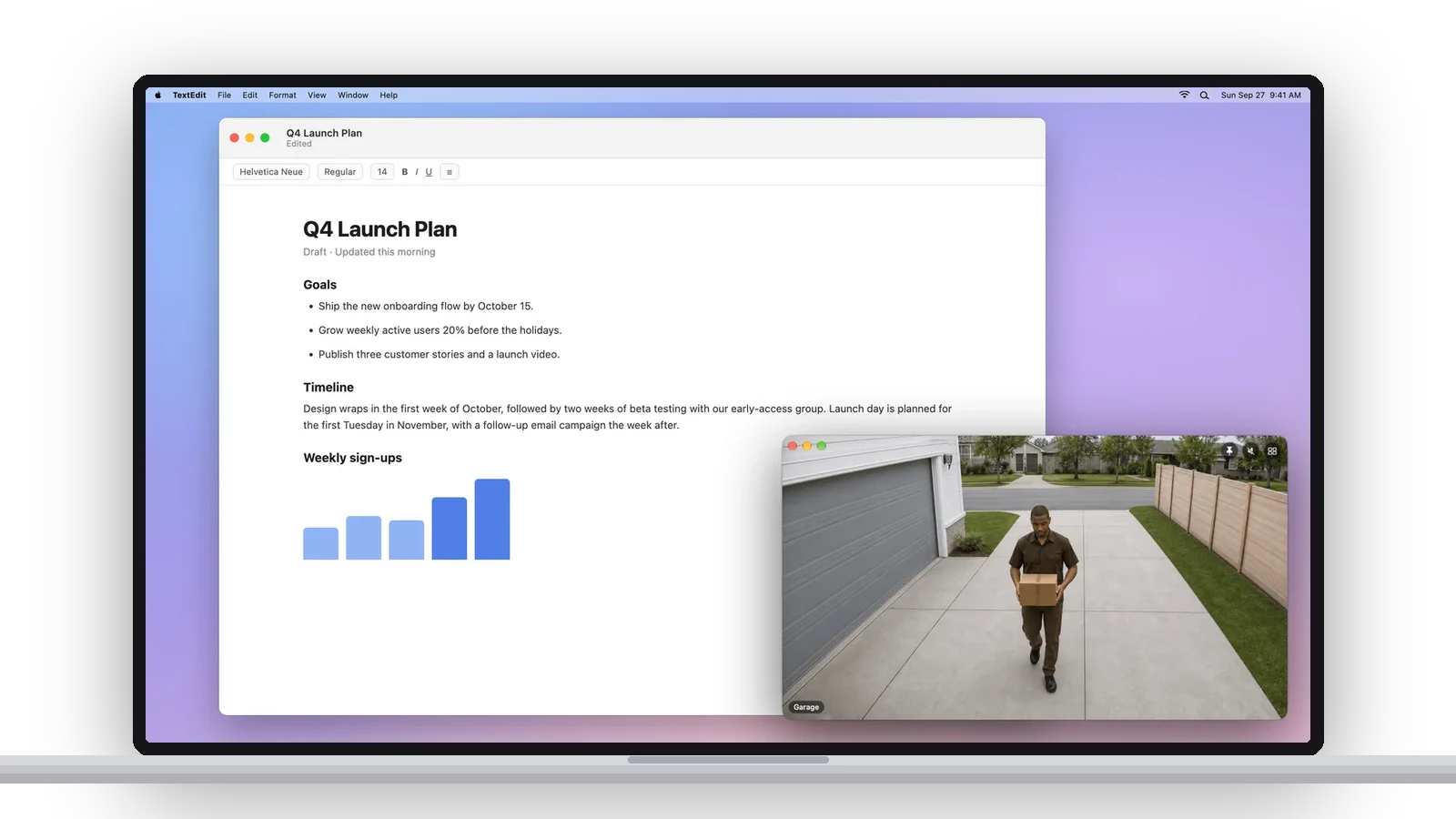The height and width of the screenshot is (819, 1456).
Task: Open the camera grid view in Garage window
Action: pyautogui.click(x=1272, y=450)
